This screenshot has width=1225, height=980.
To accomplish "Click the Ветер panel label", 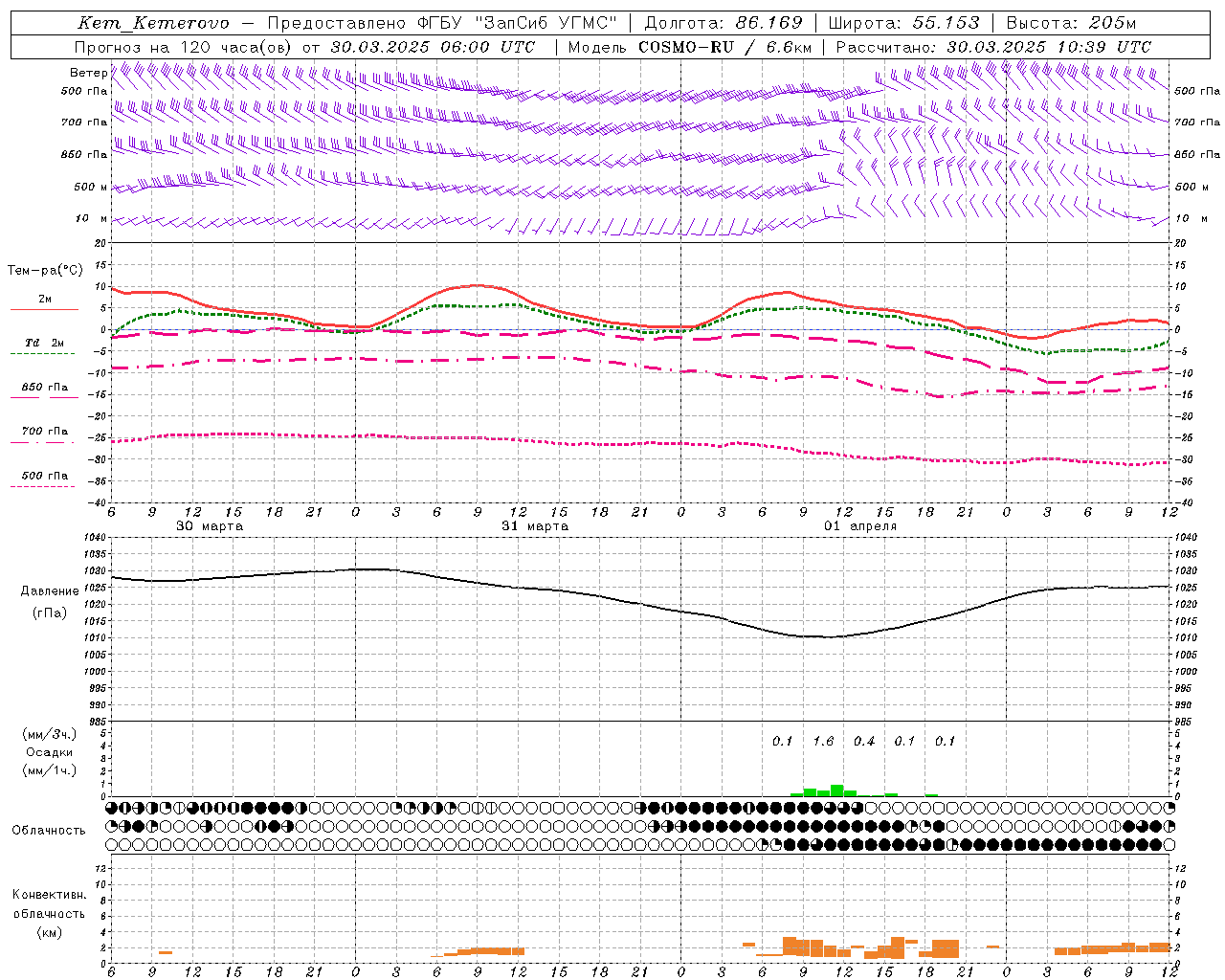I will tap(88, 73).
